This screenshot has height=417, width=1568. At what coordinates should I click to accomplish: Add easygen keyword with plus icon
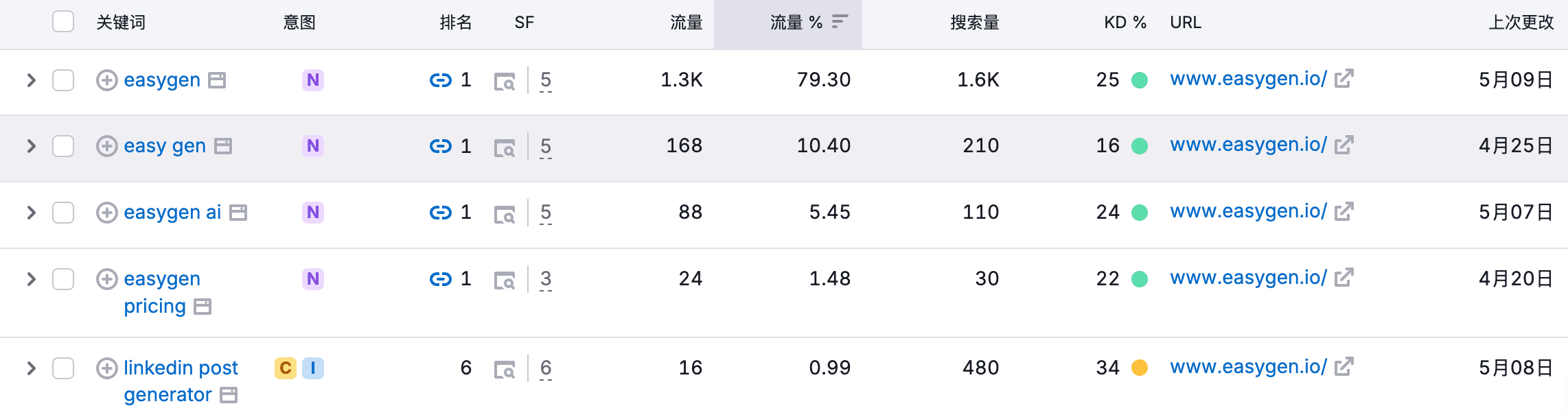[x=106, y=80]
